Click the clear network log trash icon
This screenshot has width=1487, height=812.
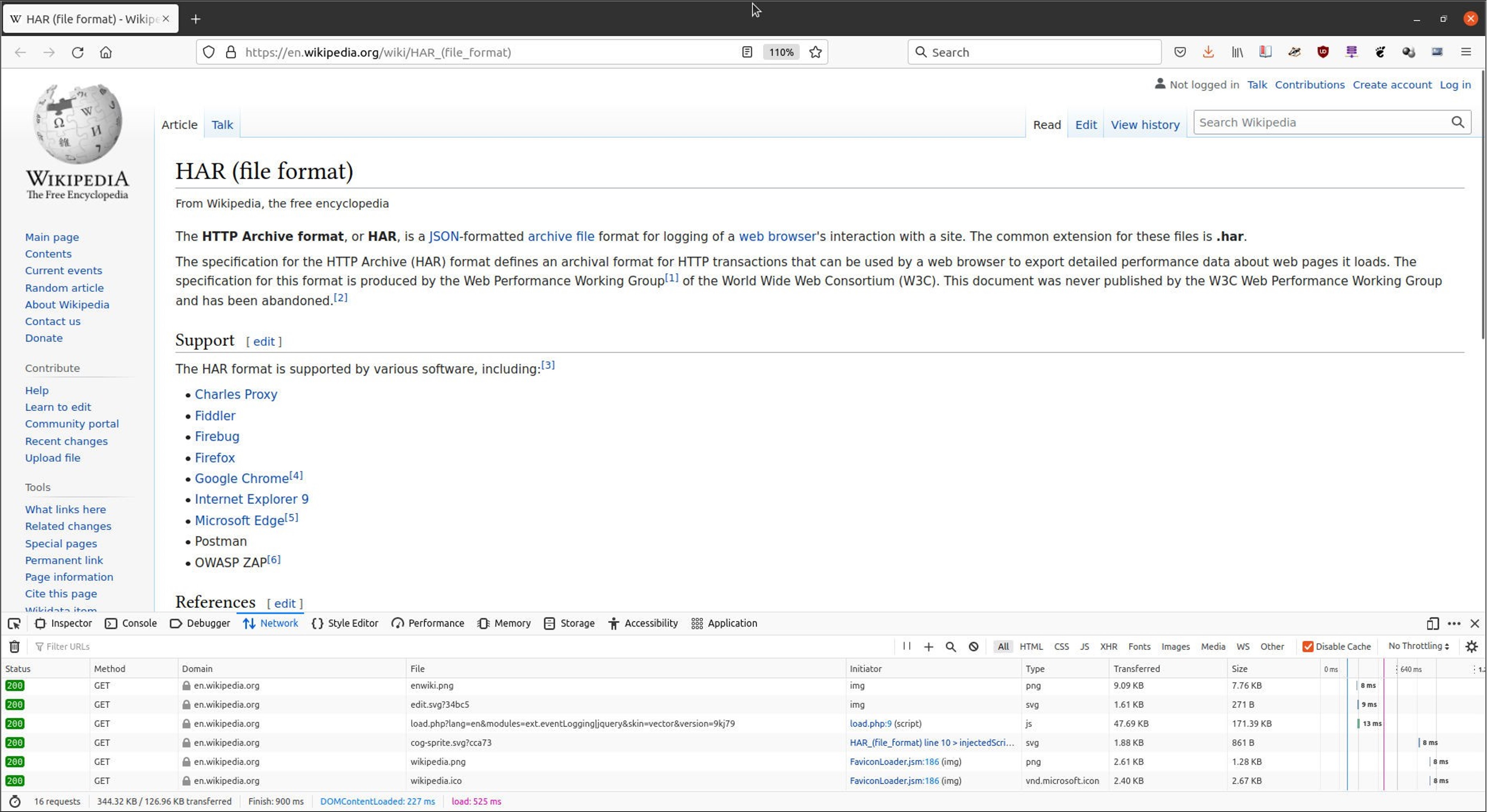pos(14,646)
